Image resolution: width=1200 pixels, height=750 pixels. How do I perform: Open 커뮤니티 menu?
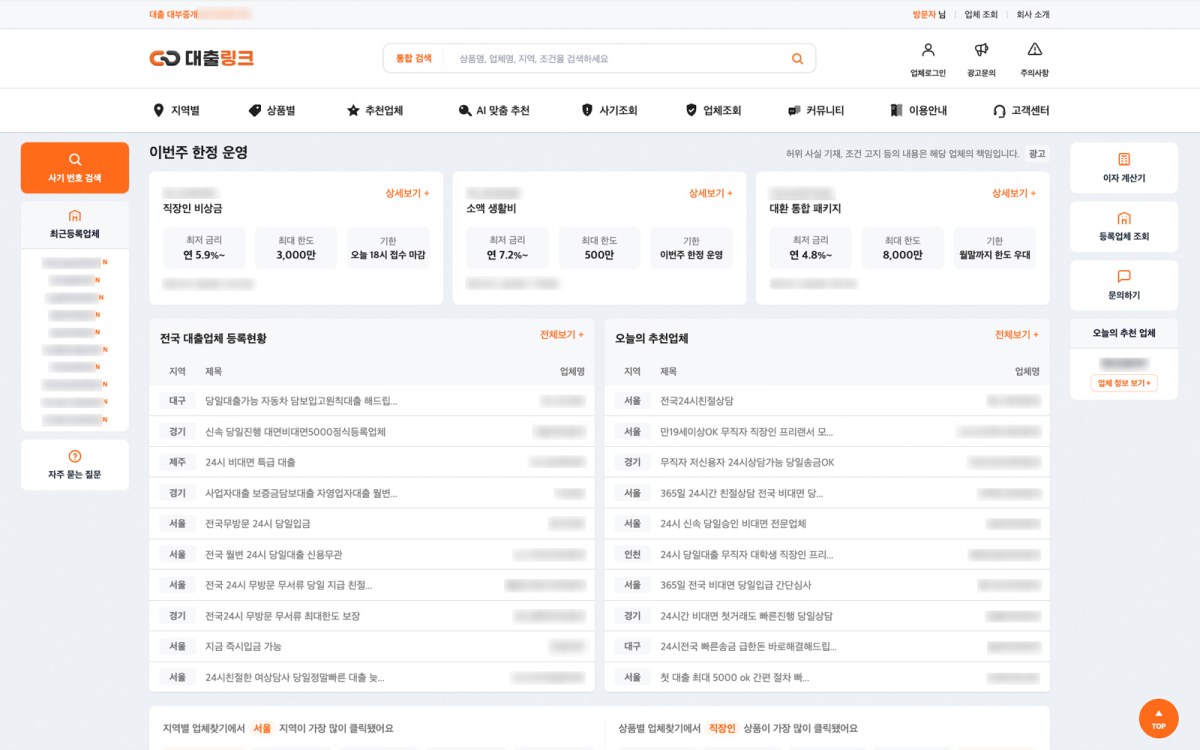click(x=816, y=110)
